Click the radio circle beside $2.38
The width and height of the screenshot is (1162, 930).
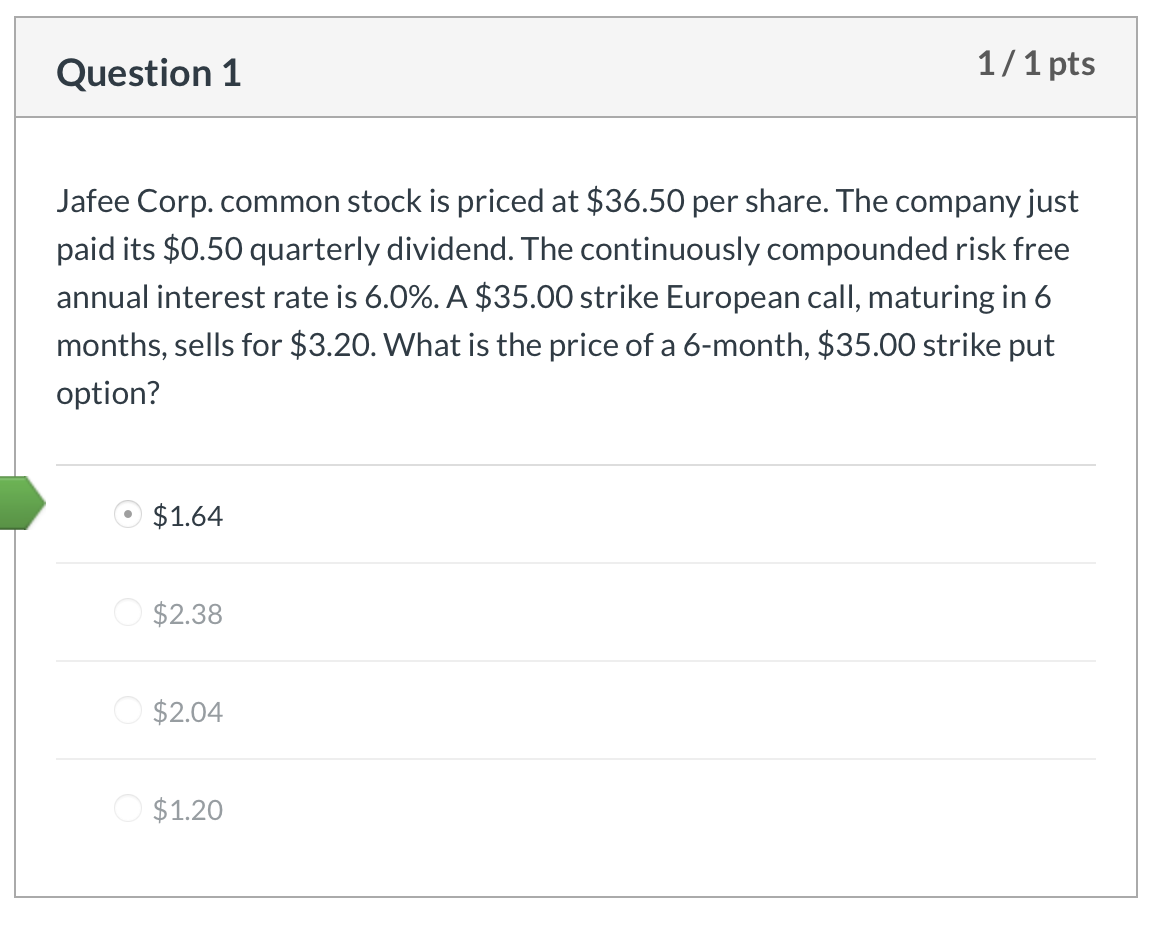pos(128,613)
